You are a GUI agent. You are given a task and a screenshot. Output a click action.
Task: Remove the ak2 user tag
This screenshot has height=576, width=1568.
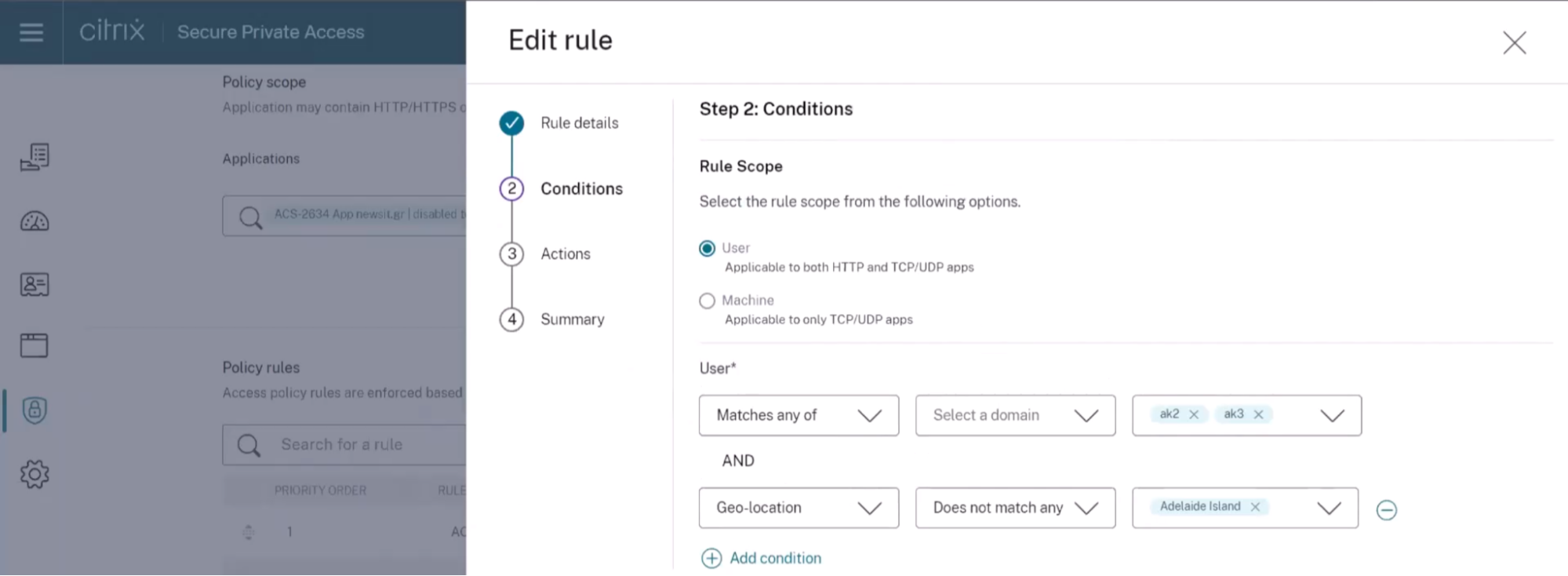pos(1194,414)
